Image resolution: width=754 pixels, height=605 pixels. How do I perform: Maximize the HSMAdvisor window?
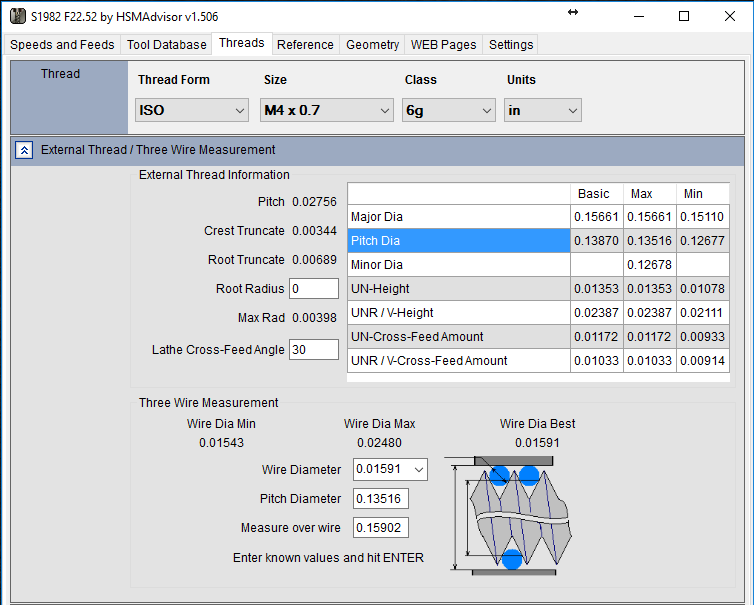point(684,16)
